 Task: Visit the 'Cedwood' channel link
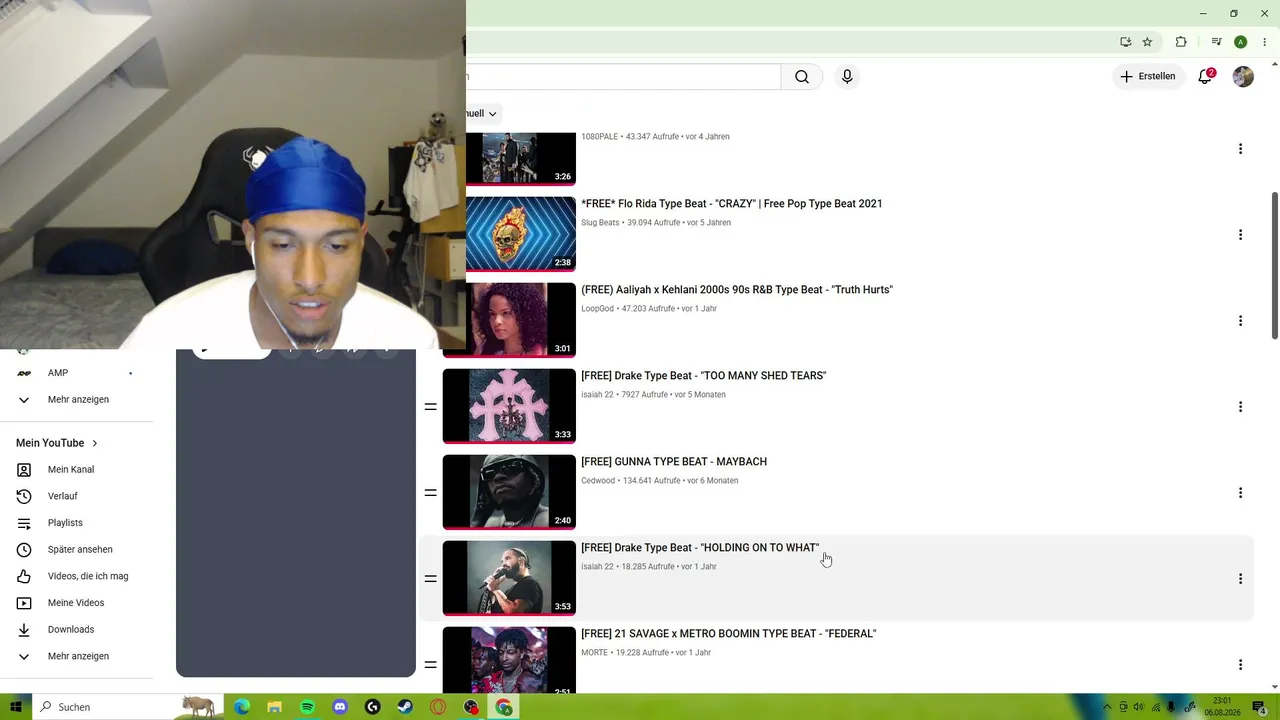coord(598,481)
